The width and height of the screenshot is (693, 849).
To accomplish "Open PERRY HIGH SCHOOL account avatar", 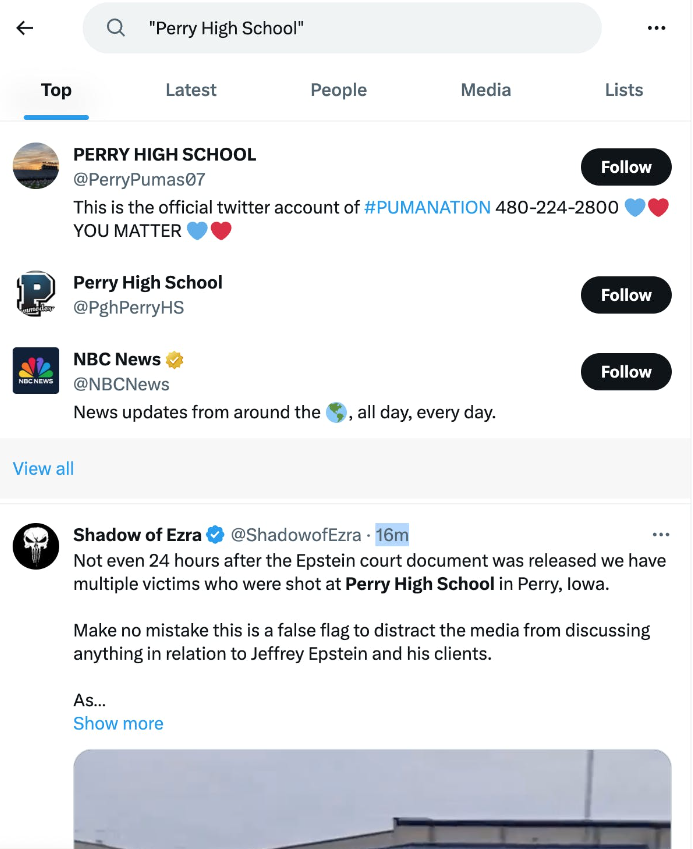I will click(x=36, y=166).
